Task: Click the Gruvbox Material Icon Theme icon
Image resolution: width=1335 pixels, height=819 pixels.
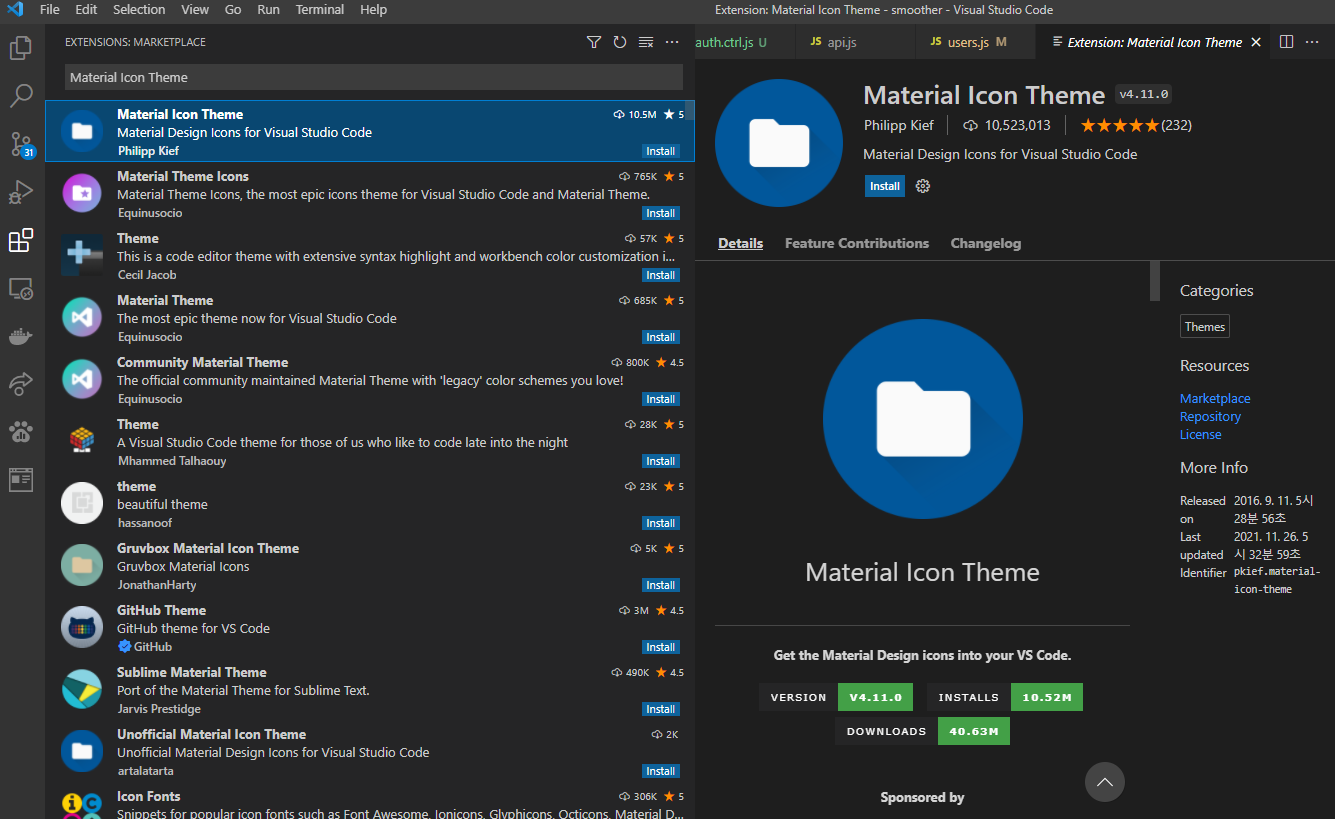Action: (82, 565)
